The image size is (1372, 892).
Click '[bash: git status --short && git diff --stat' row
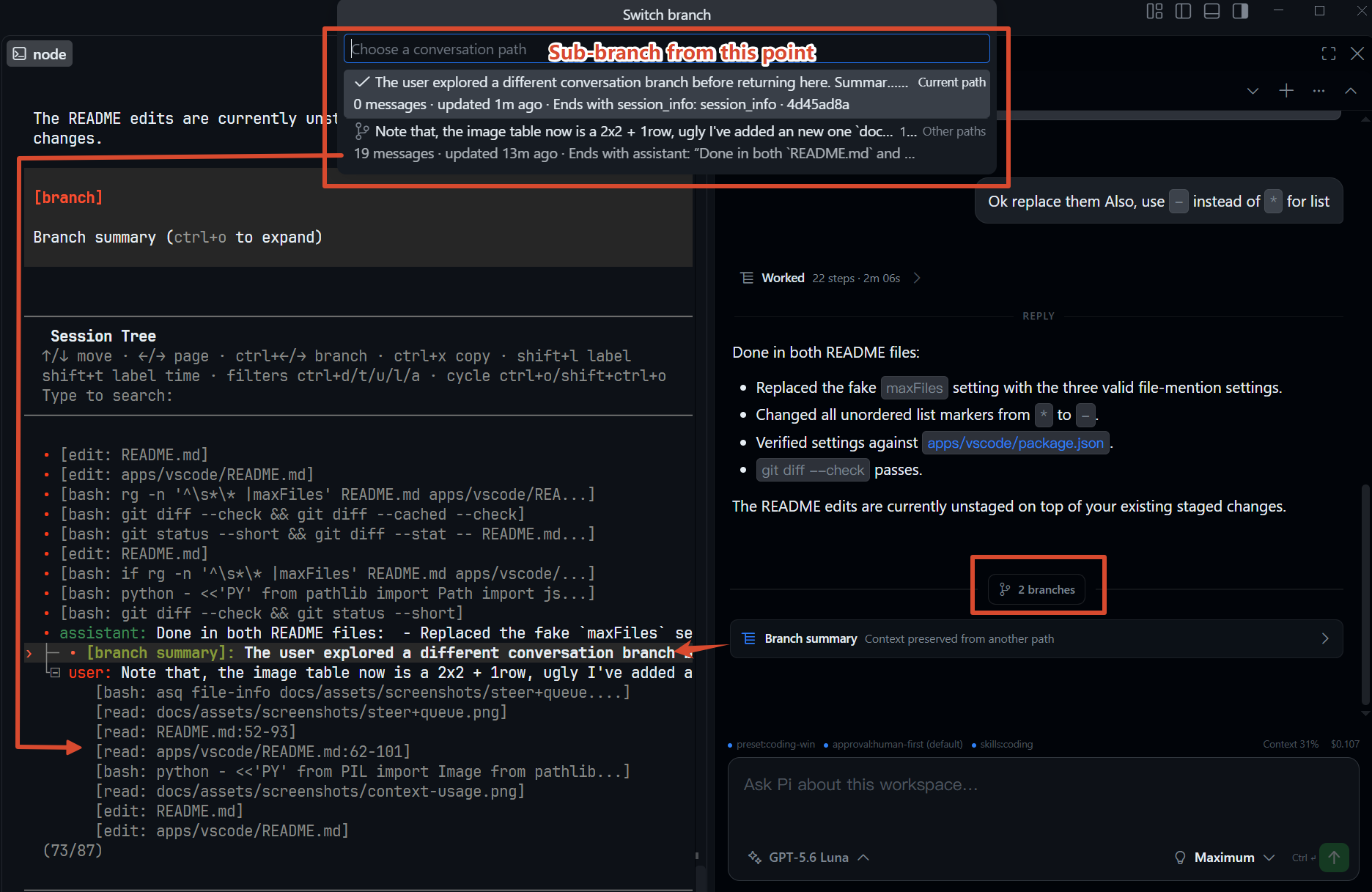click(x=328, y=534)
